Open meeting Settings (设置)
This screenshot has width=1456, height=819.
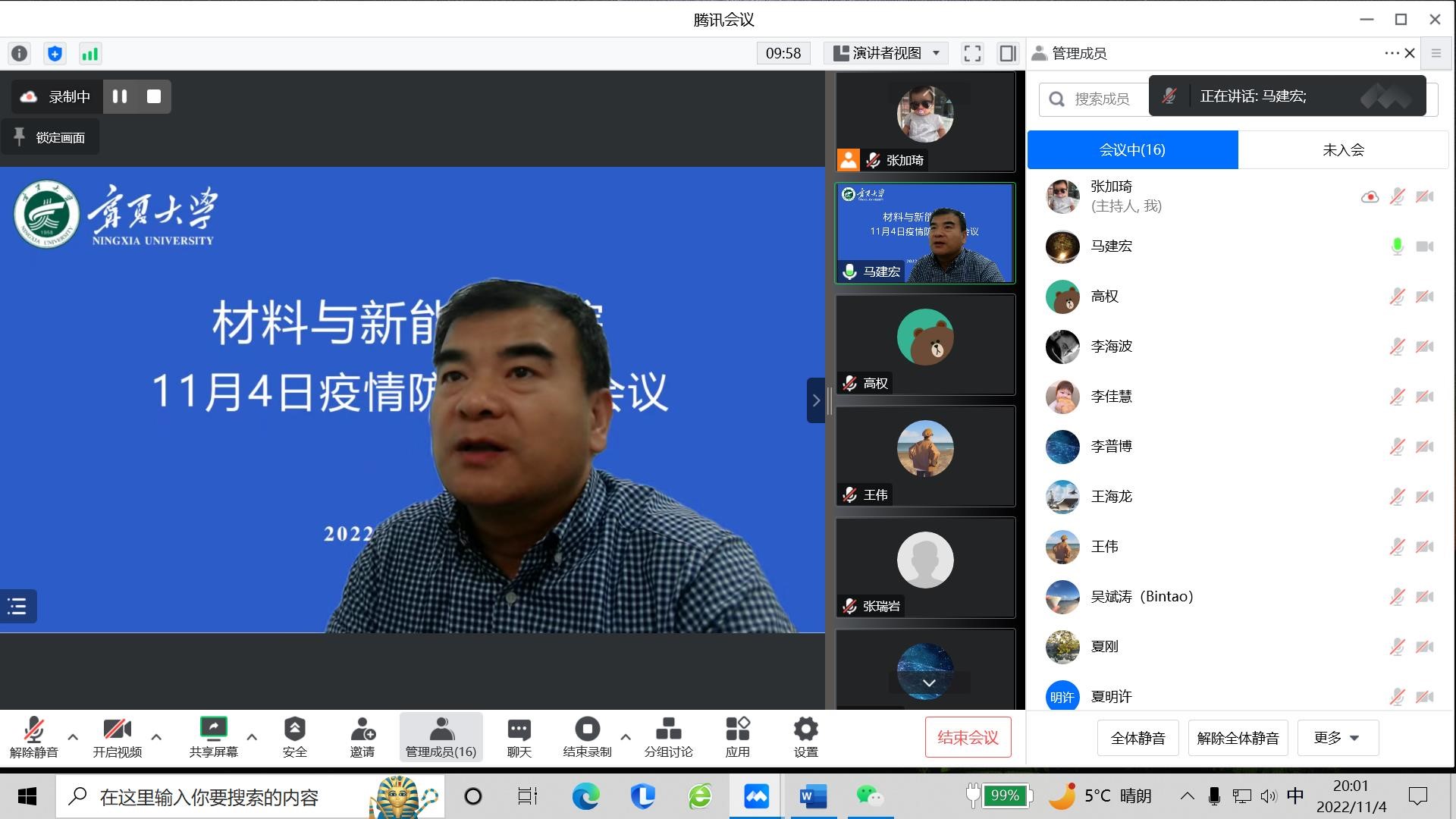click(805, 737)
